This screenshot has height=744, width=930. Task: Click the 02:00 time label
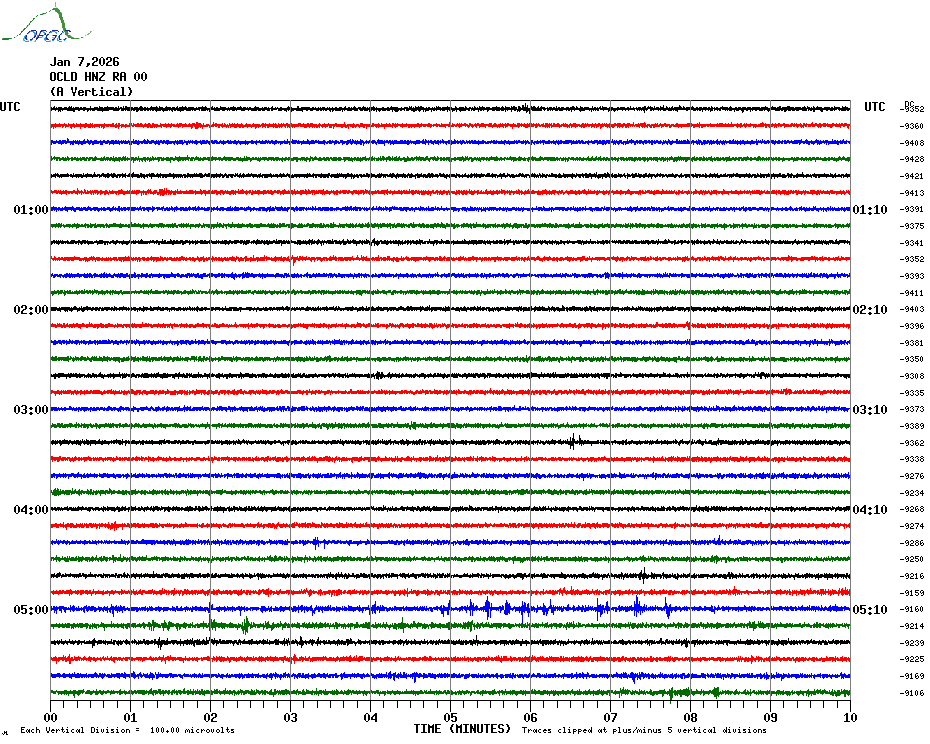[x=31, y=310]
